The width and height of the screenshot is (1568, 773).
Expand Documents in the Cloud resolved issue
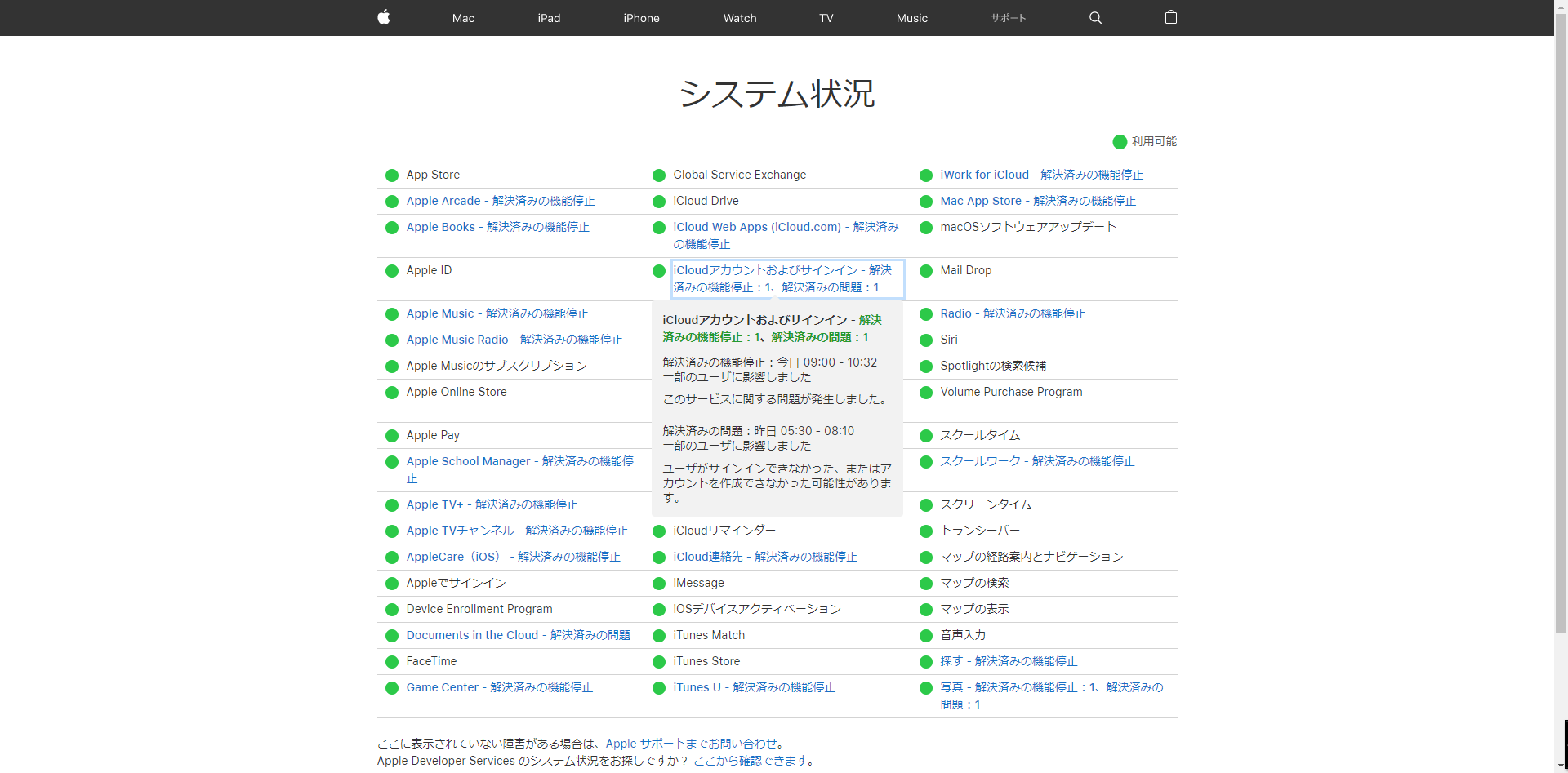(518, 635)
